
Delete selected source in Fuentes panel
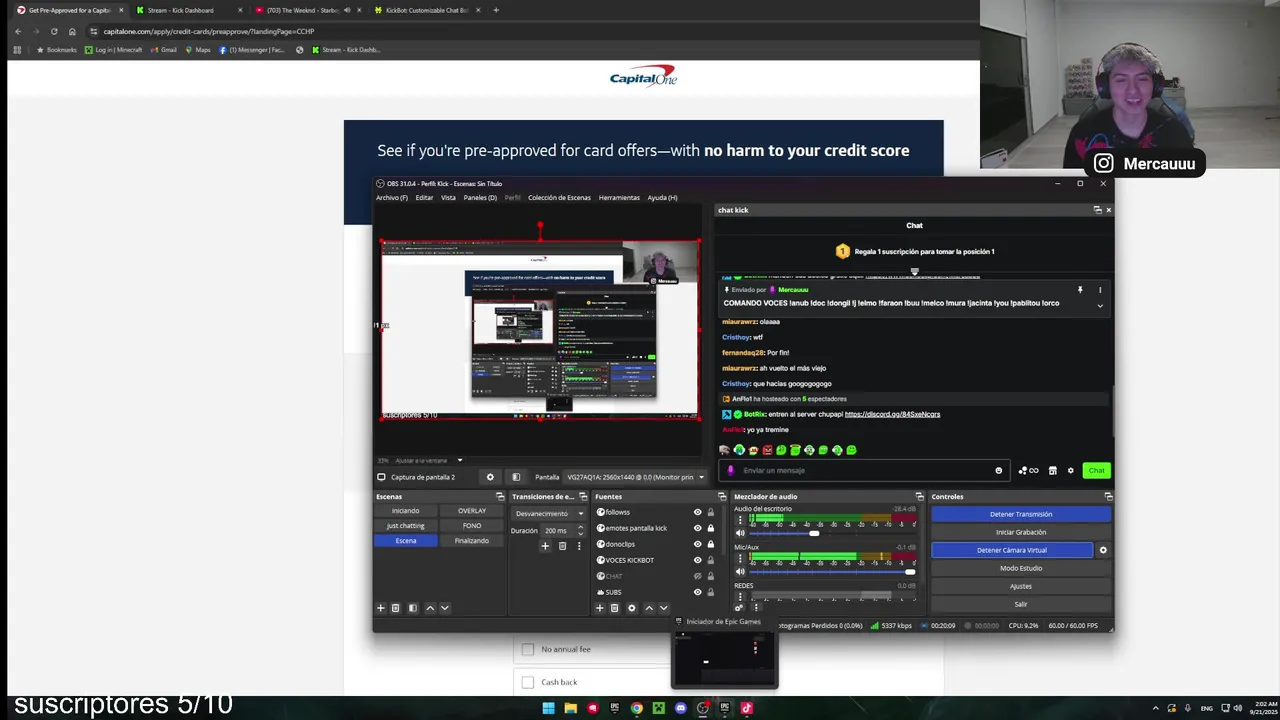pos(615,608)
